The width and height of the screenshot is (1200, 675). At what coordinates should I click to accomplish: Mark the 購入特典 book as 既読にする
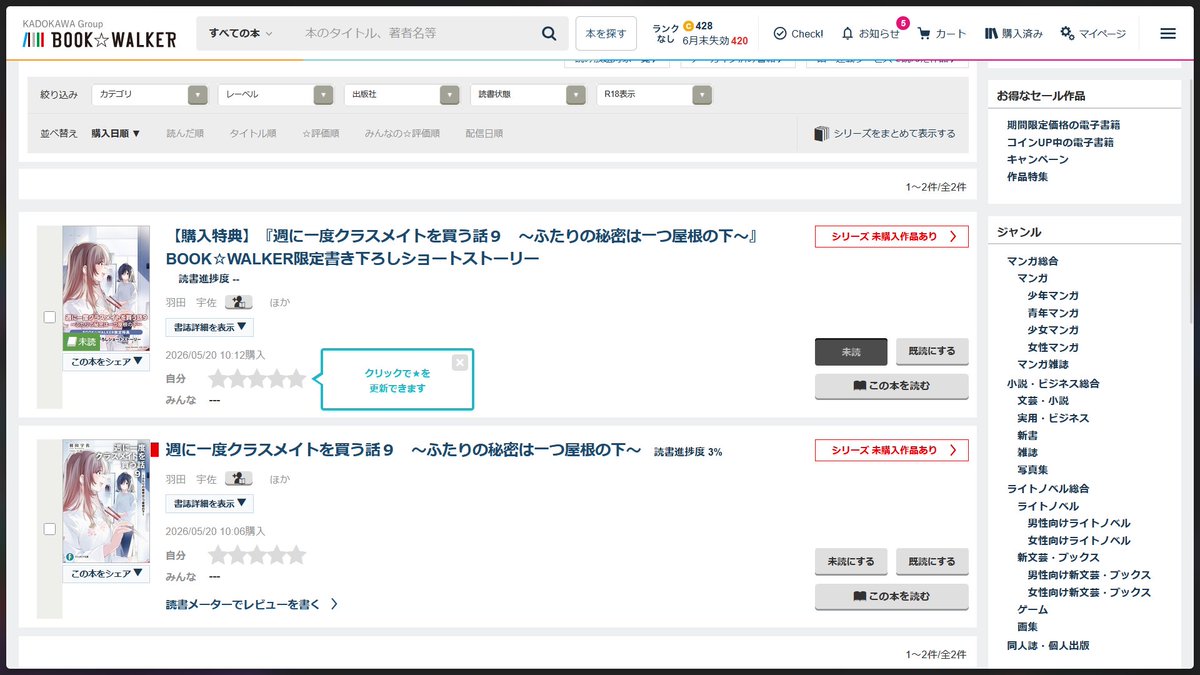932,352
